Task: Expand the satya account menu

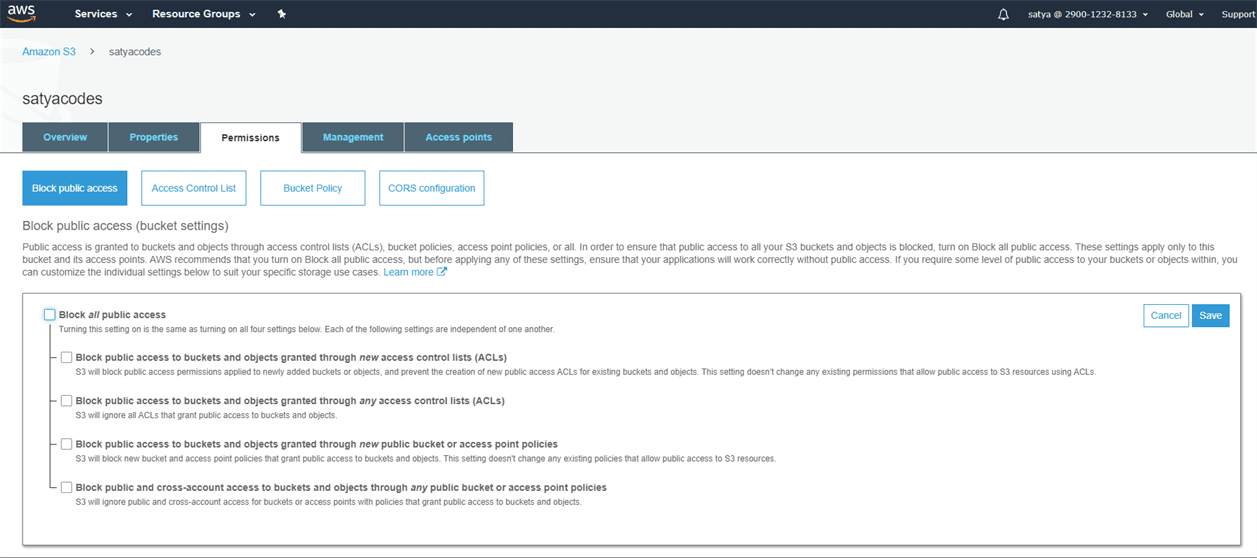Action: point(1087,14)
